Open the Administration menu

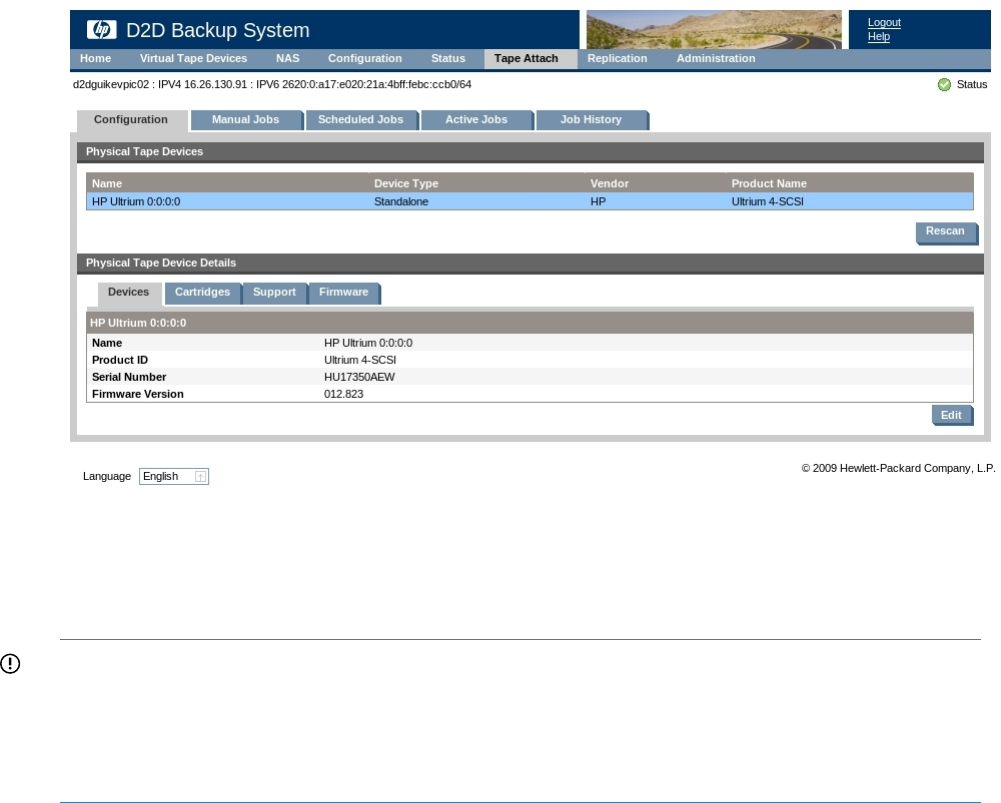point(716,58)
